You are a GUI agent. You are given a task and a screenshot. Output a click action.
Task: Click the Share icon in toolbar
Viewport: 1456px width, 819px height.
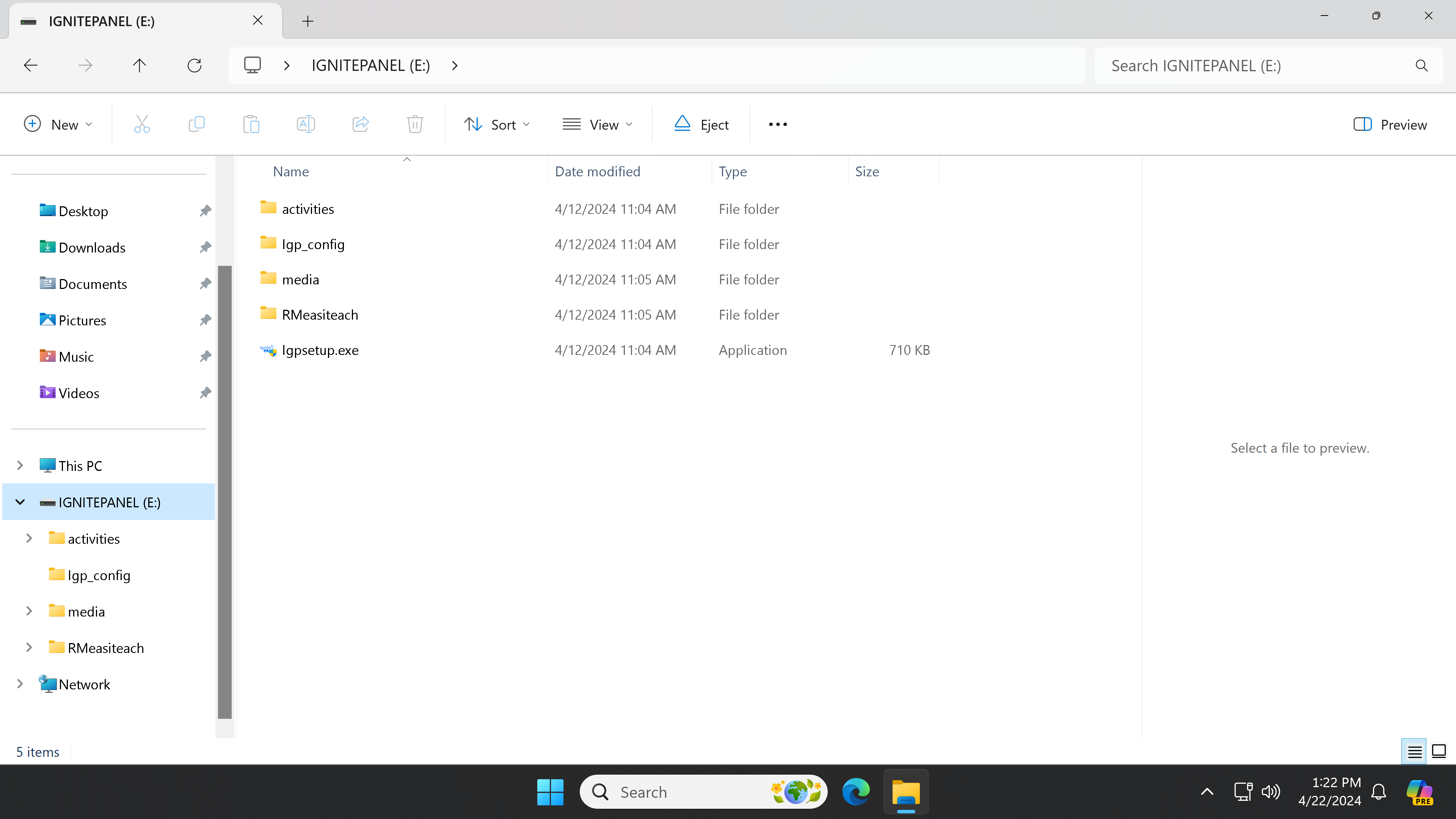(x=361, y=124)
